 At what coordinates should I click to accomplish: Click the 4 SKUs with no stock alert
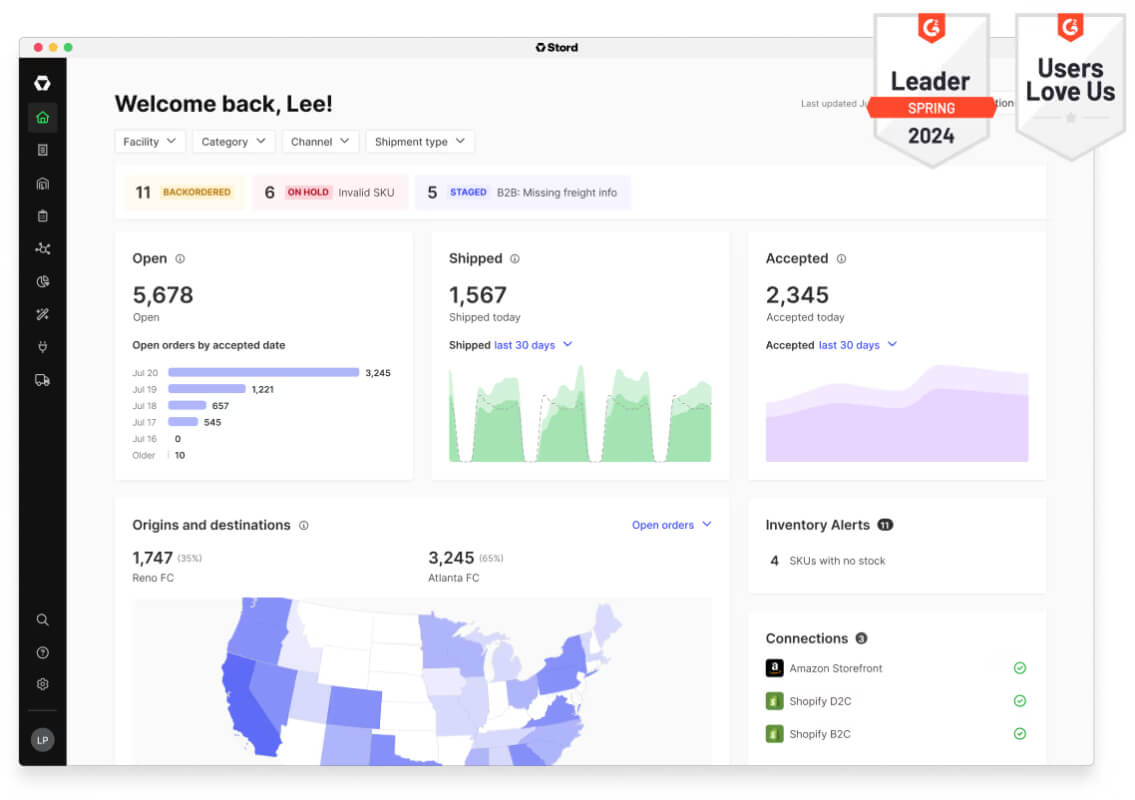pos(828,560)
